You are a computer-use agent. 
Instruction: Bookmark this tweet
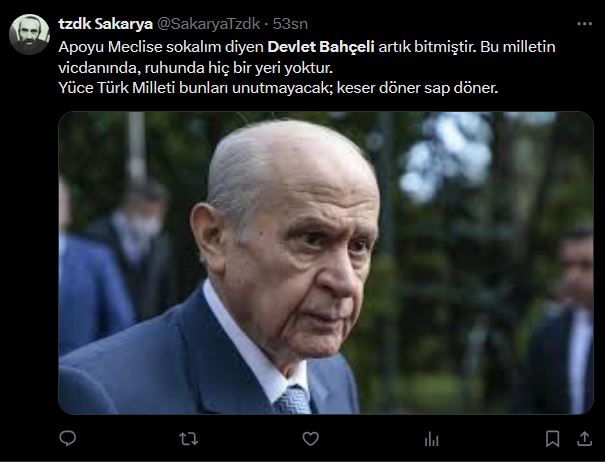click(x=553, y=439)
